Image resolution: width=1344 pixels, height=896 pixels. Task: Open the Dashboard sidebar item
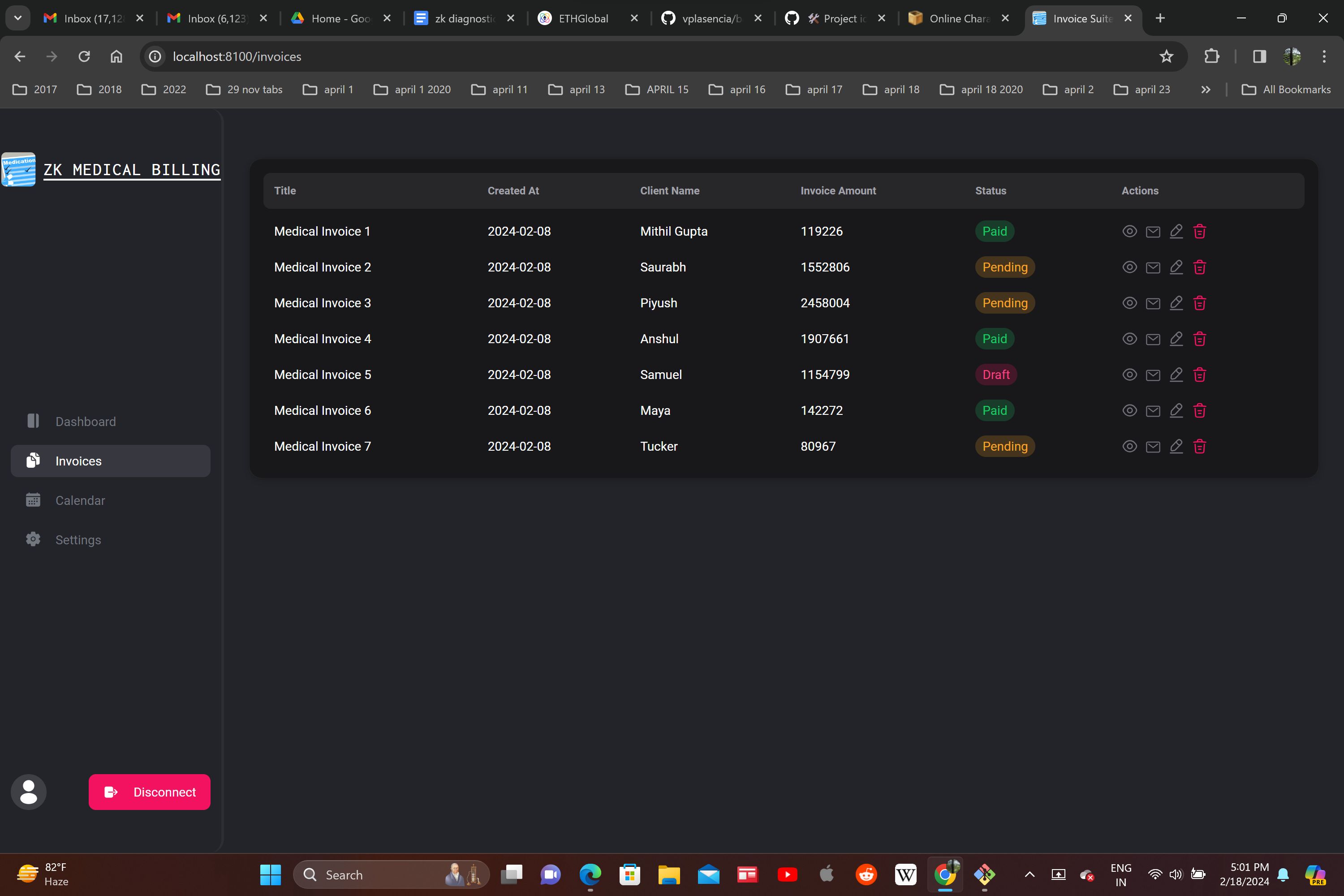click(x=85, y=422)
